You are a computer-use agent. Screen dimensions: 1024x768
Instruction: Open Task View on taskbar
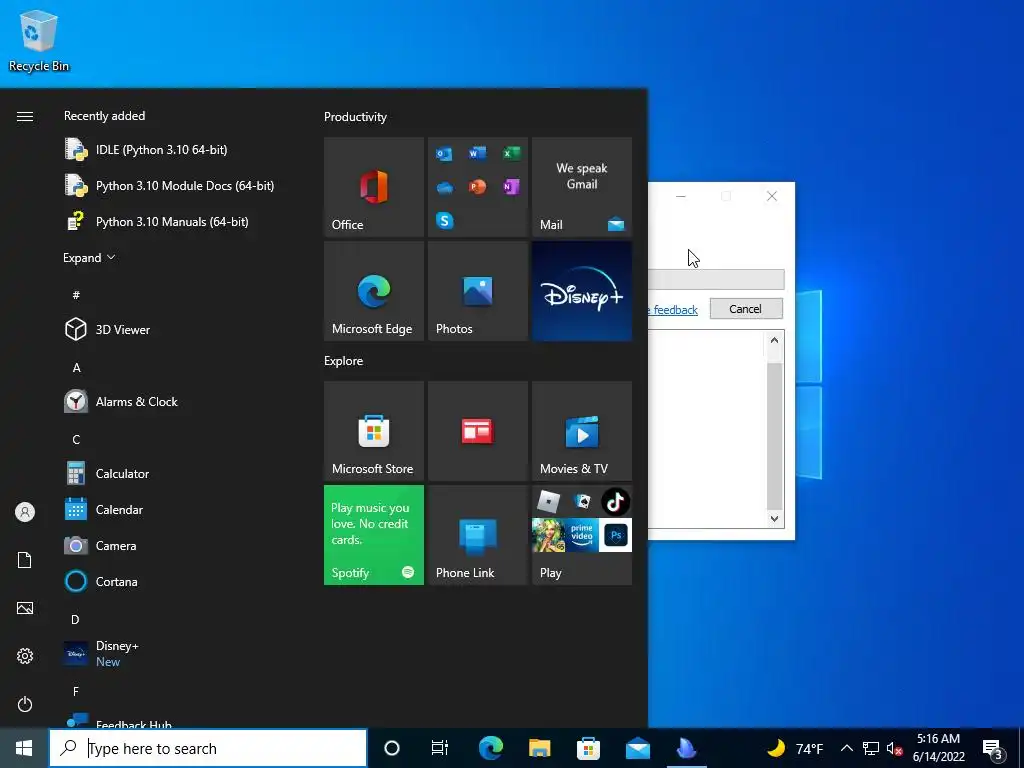pos(440,748)
